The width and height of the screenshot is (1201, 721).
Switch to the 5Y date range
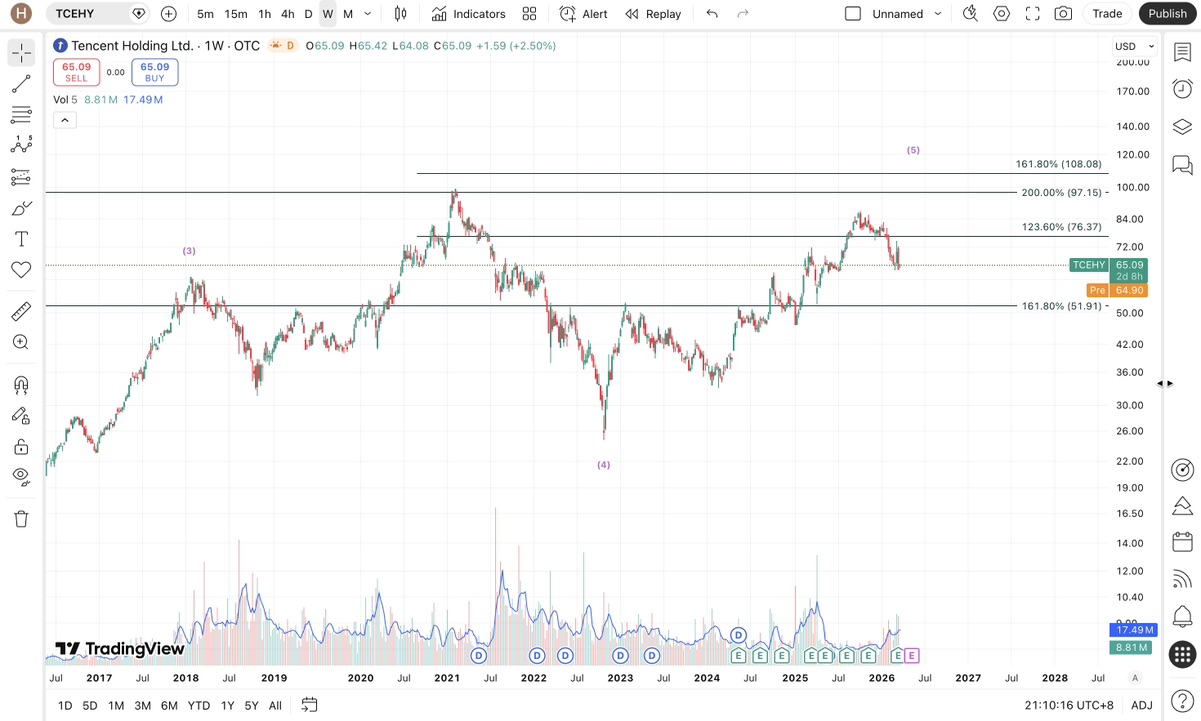[x=252, y=705]
